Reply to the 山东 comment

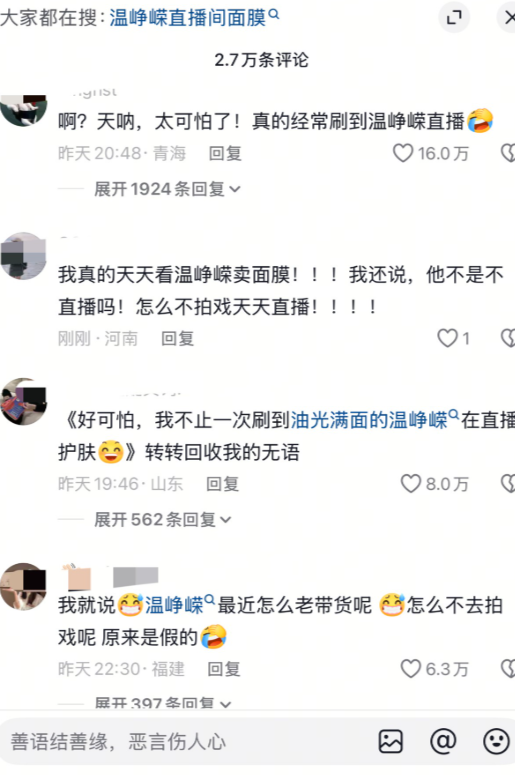pyautogui.click(x=222, y=484)
